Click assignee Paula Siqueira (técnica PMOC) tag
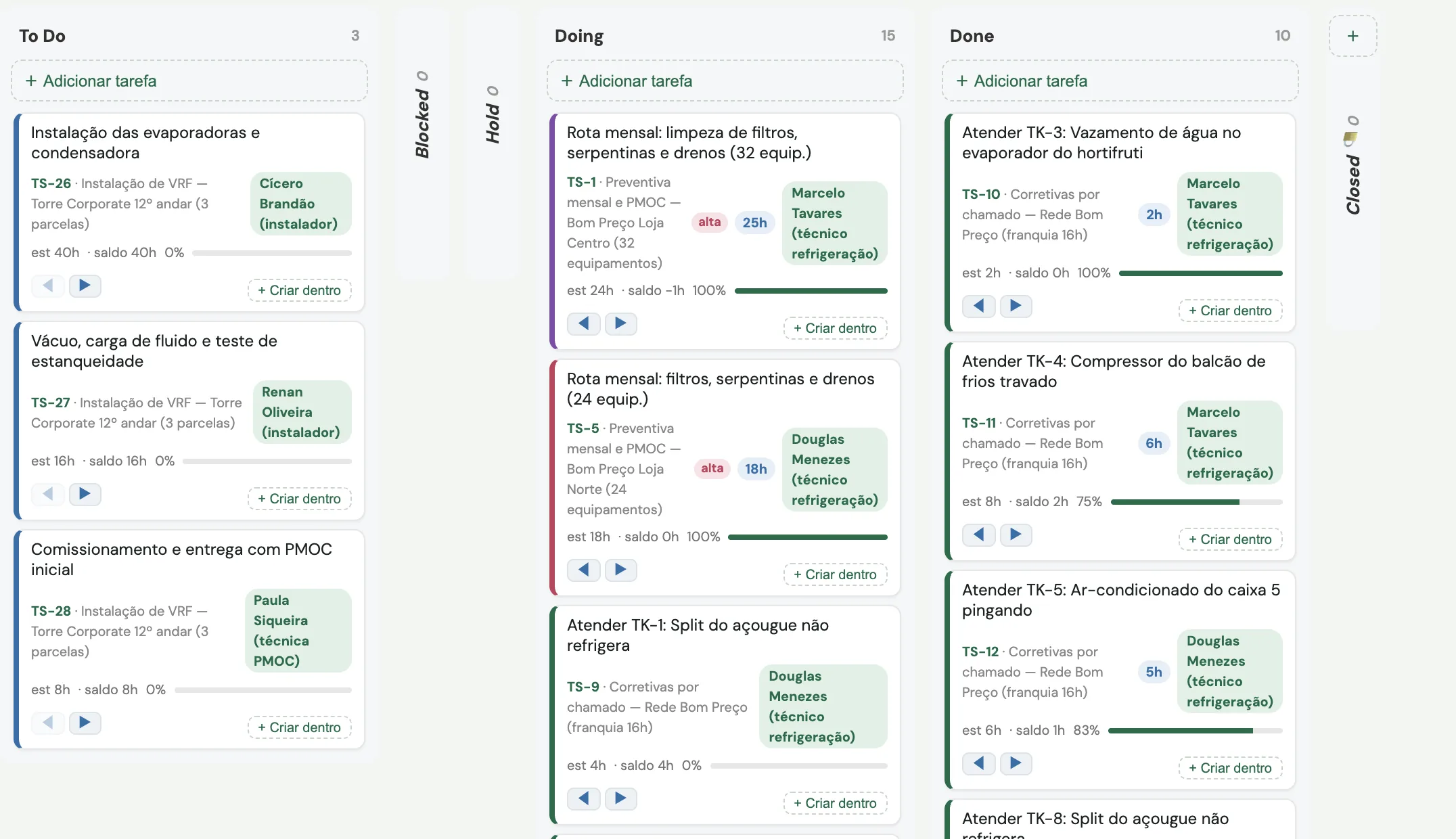This screenshot has width=1456, height=839. click(298, 631)
